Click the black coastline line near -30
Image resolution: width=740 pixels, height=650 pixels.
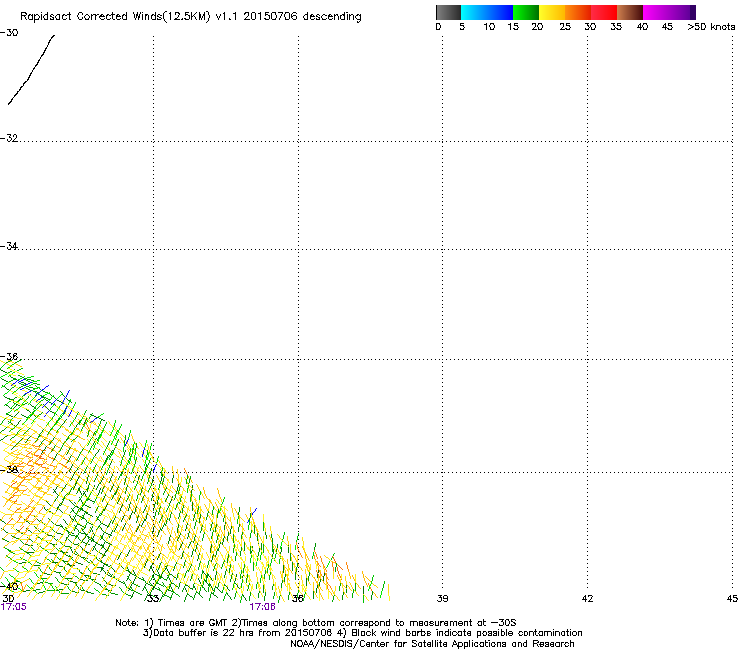point(32,69)
